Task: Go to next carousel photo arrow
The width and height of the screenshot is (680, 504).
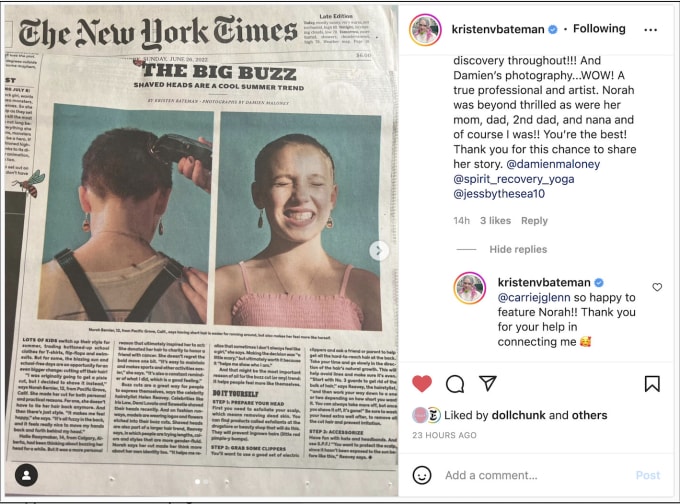Action: (x=379, y=250)
